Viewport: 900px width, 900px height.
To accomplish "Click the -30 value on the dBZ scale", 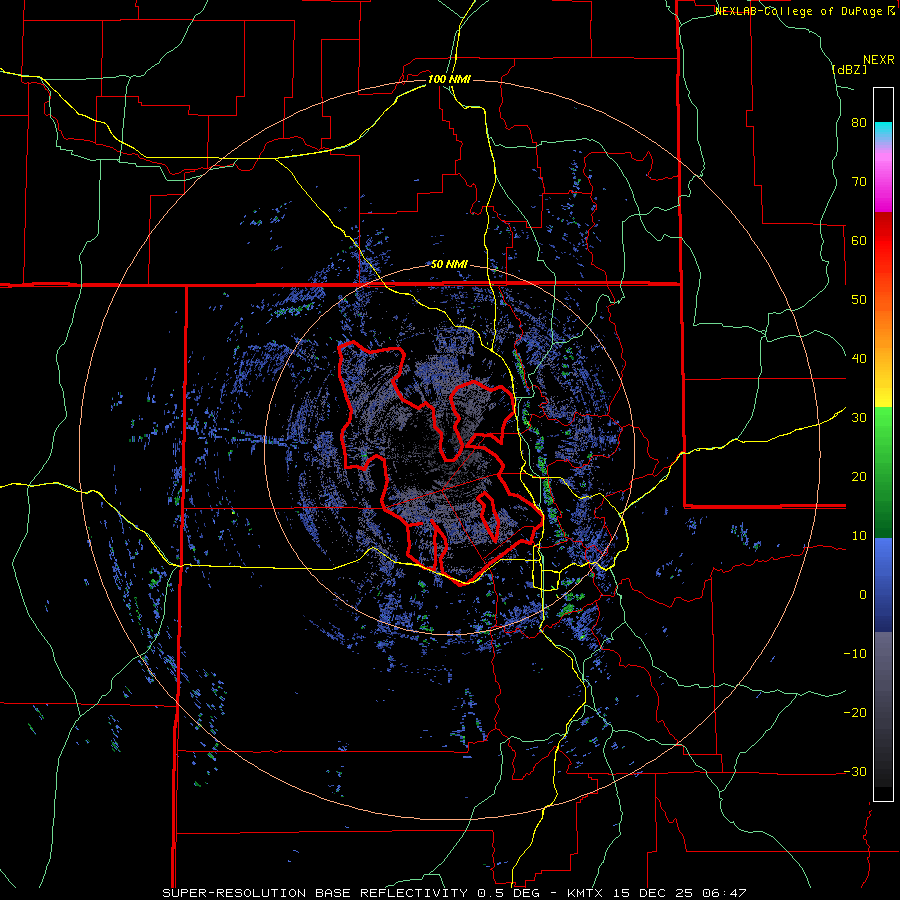I will (x=855, y=771).
